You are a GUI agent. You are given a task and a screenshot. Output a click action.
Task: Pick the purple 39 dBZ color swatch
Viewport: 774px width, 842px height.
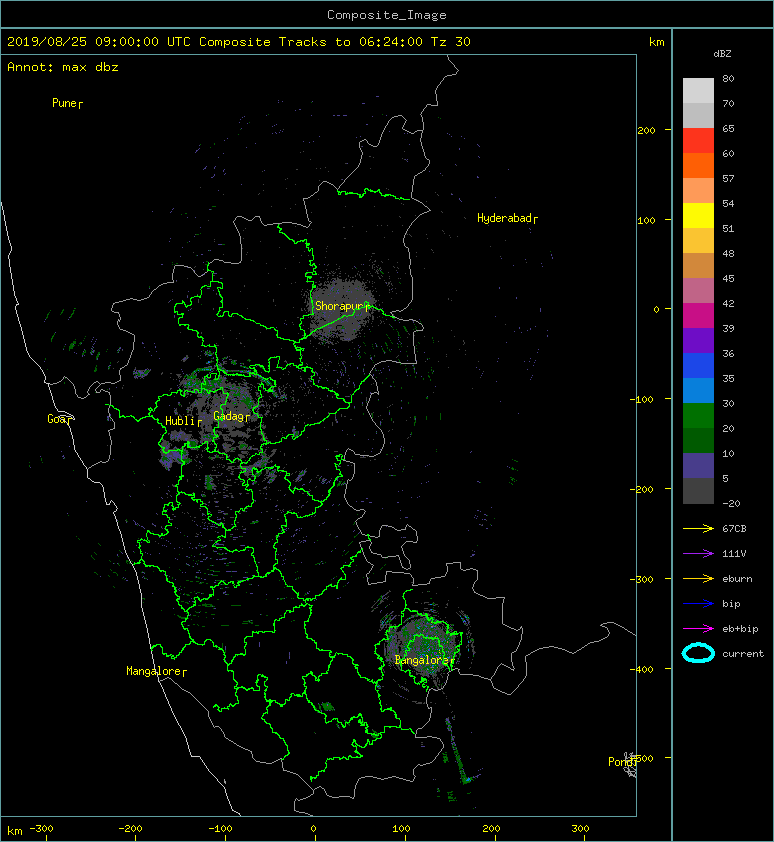[698, 340]
